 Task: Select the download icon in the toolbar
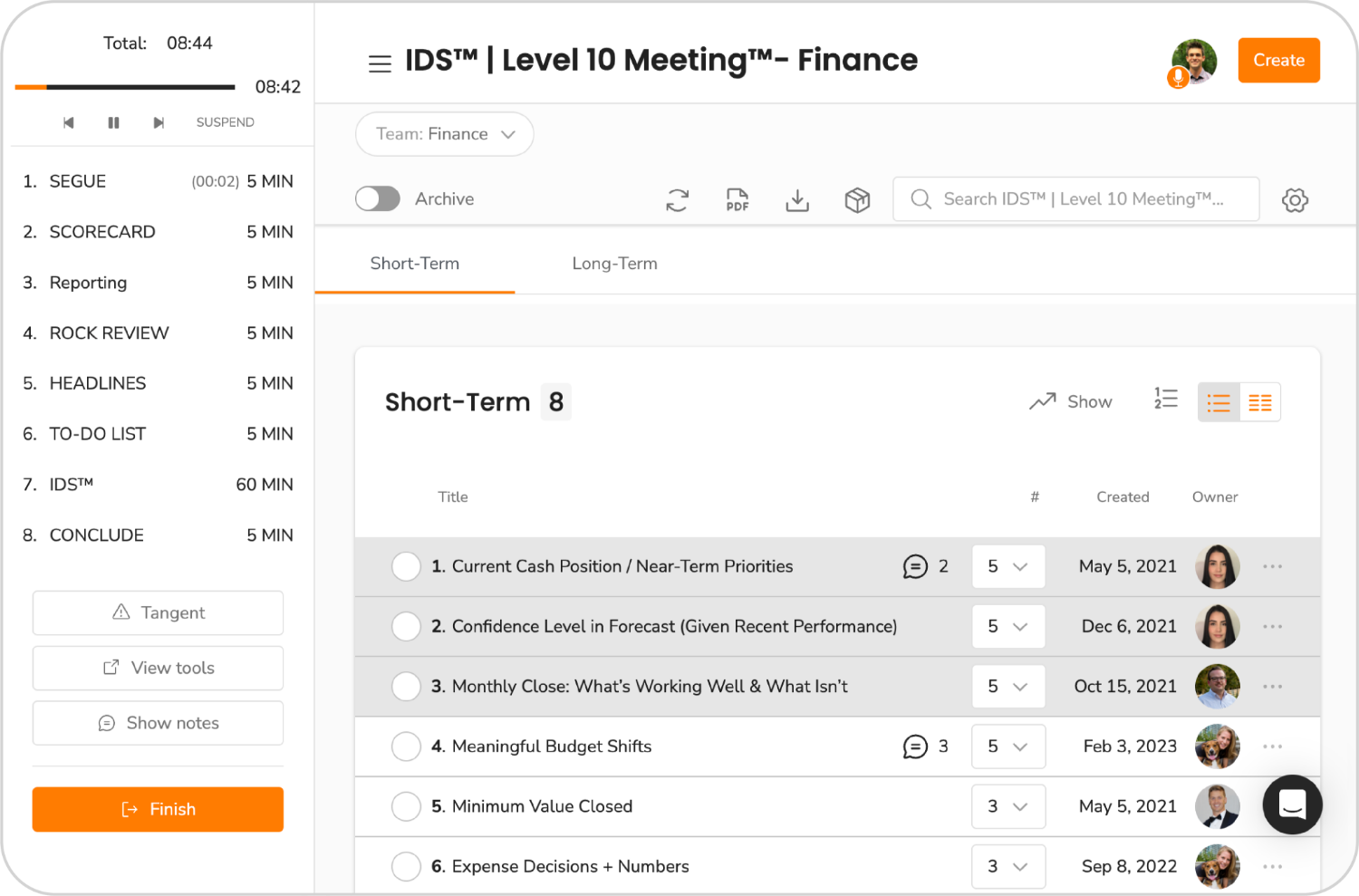[x=797, y=199]
